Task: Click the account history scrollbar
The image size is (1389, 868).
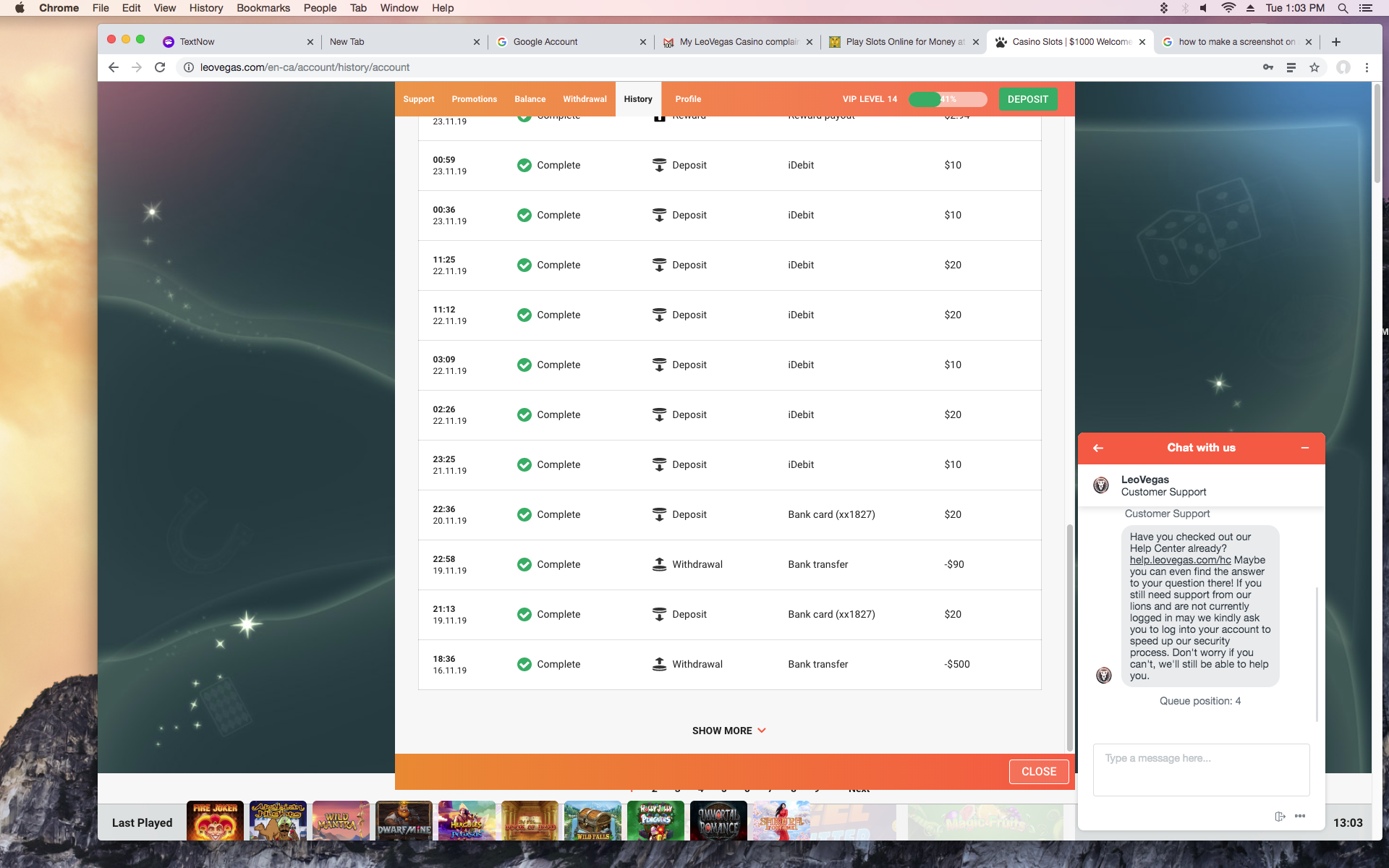Action: pos(1069,637)
